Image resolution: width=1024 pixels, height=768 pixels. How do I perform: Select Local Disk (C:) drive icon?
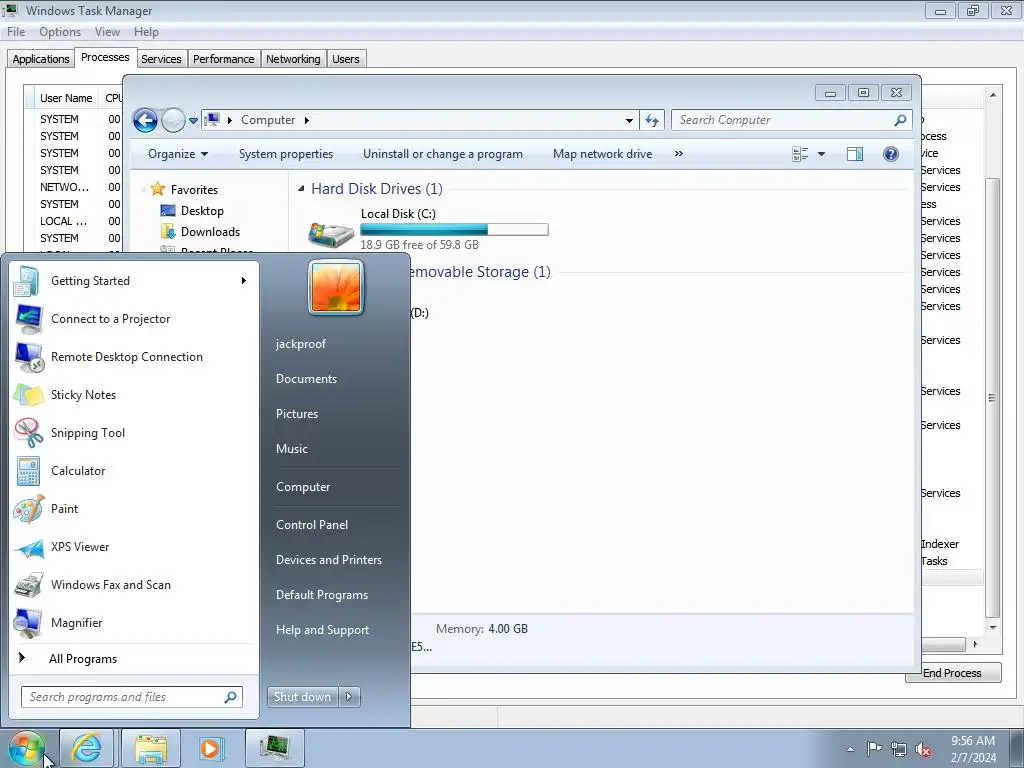[331, 234]
